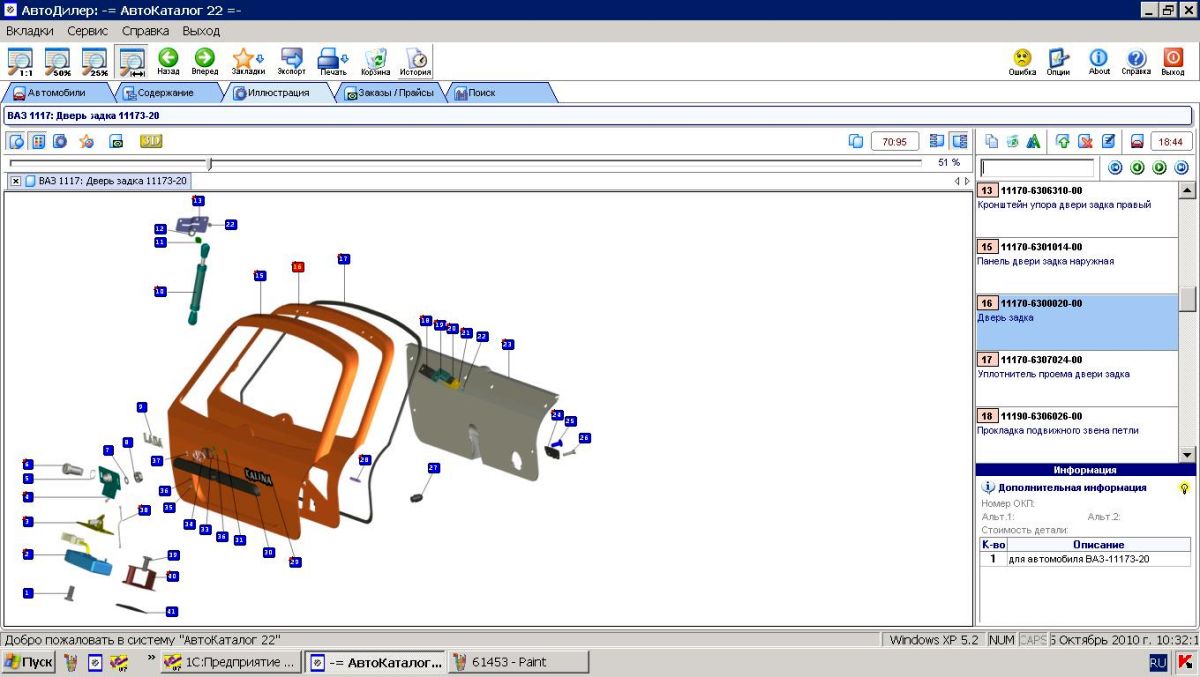Click the parts list scroll down arrow
This screenshot has width=1200, height=677.
pyautogui.click(x=1187, y=454)
